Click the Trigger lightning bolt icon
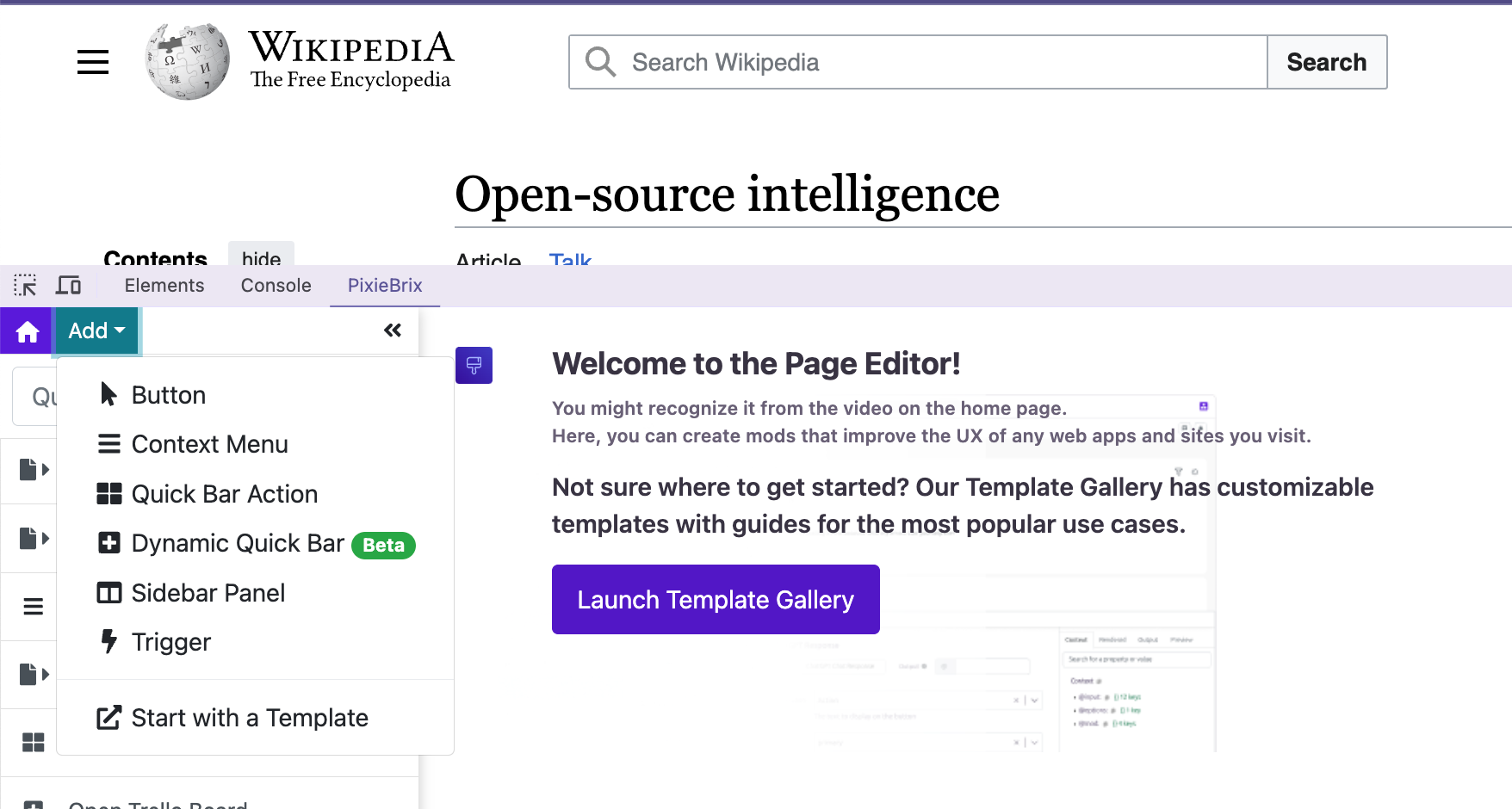Image resolution: width=1512 pixels, height=809 pixels. [x=108, y=641]
